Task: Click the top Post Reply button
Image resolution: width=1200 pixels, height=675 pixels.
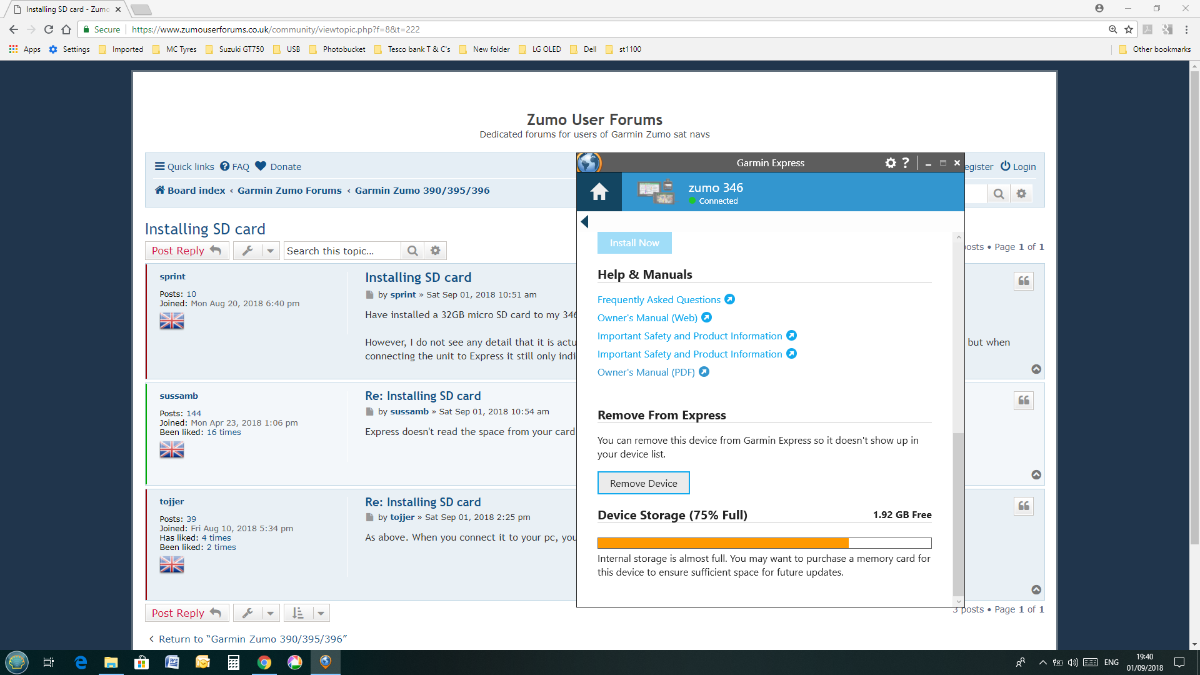Action: click(x=187, y=251)
